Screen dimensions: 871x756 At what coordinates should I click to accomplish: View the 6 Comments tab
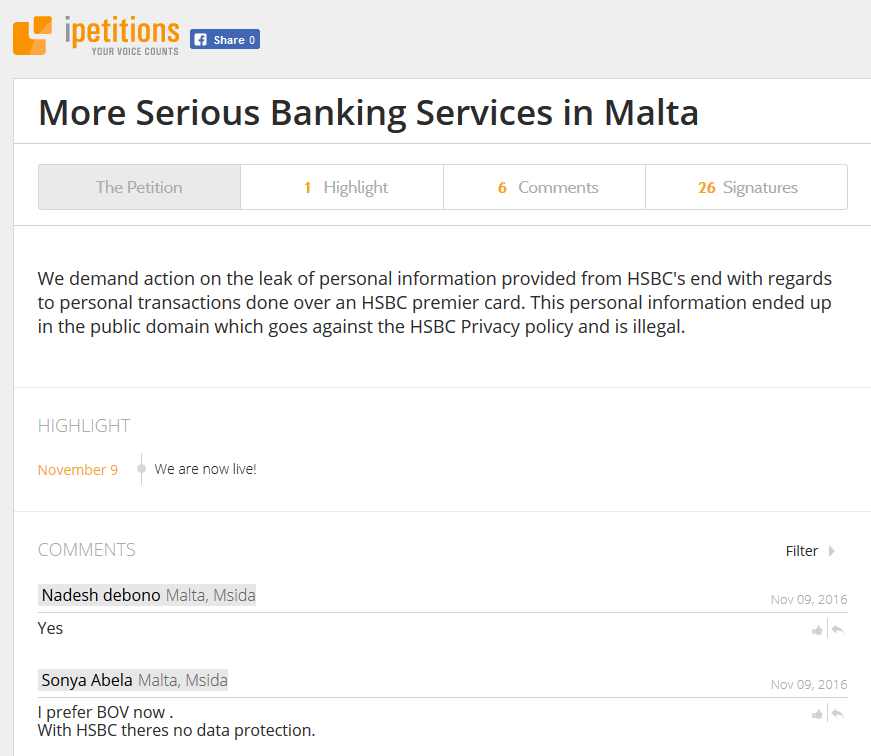coord(544,187)
